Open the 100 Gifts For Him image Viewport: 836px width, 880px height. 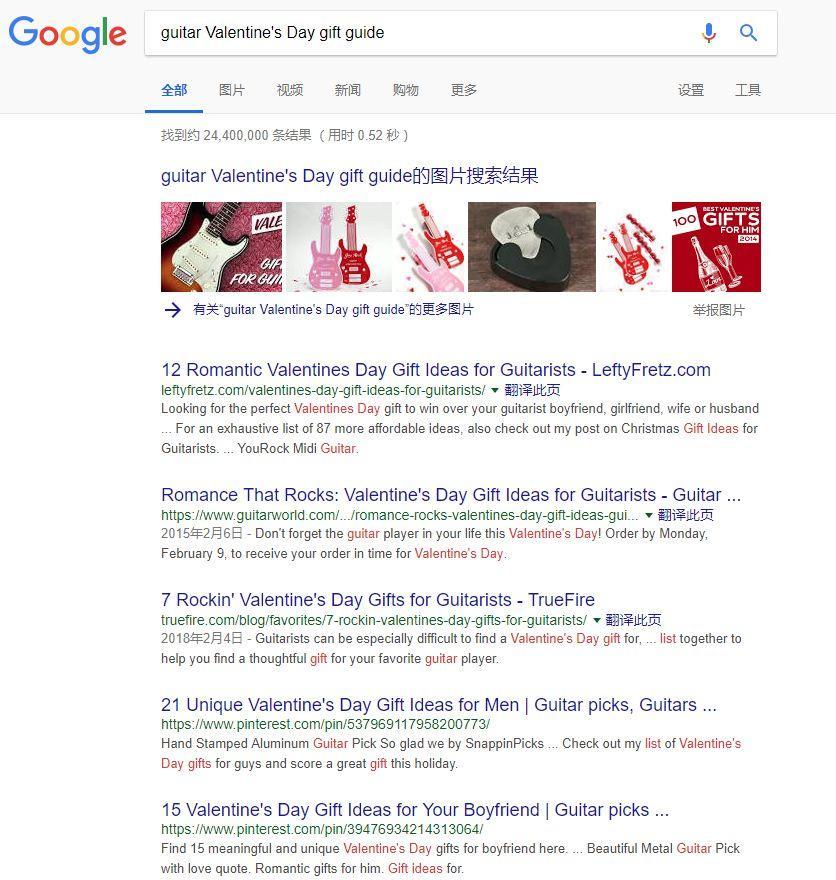(x=716, y=247)
